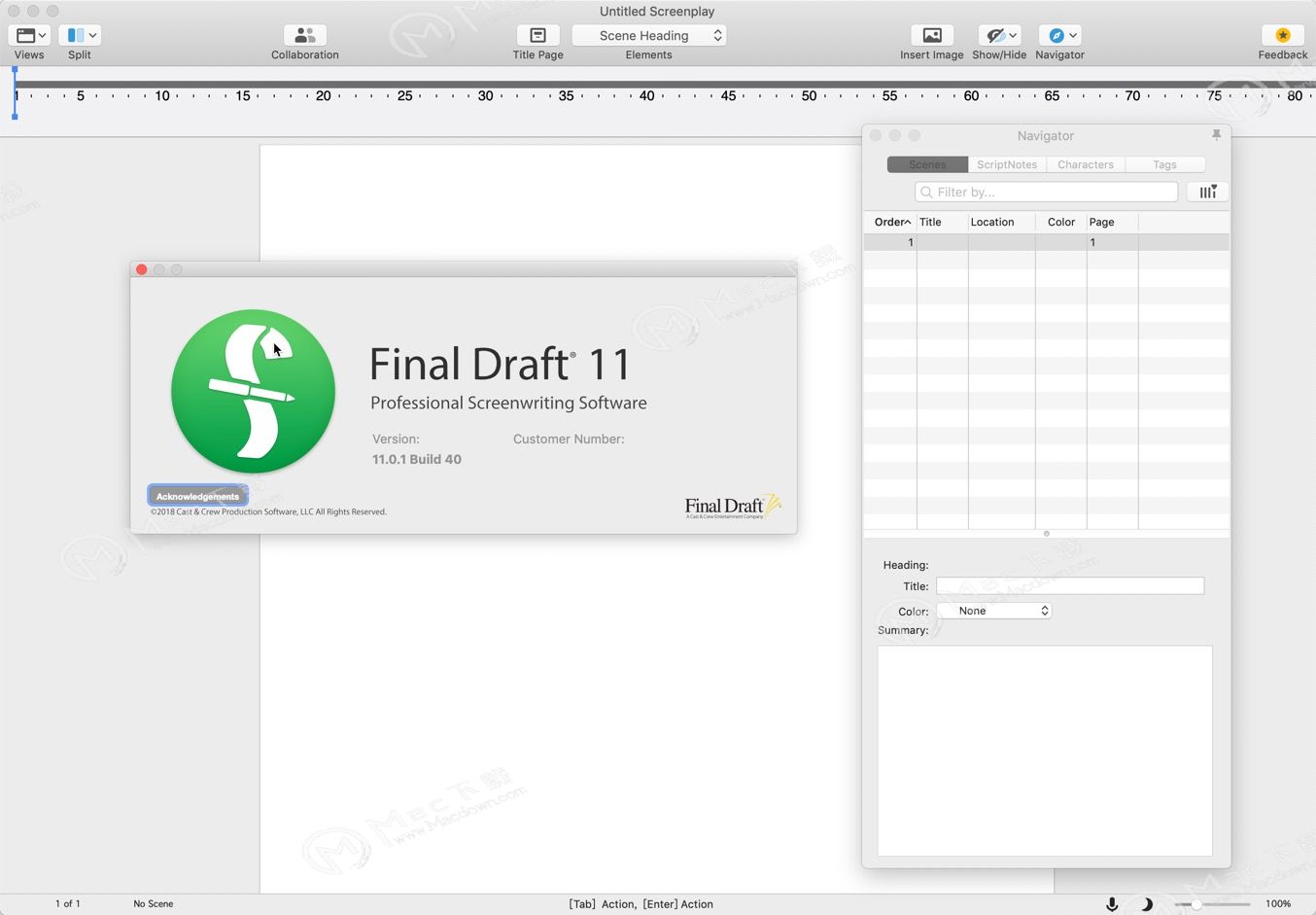The height and width of the screenshot is (915, 1316).
Task: Open the Navigator column chooser icon
Action: coord(1208,192)
